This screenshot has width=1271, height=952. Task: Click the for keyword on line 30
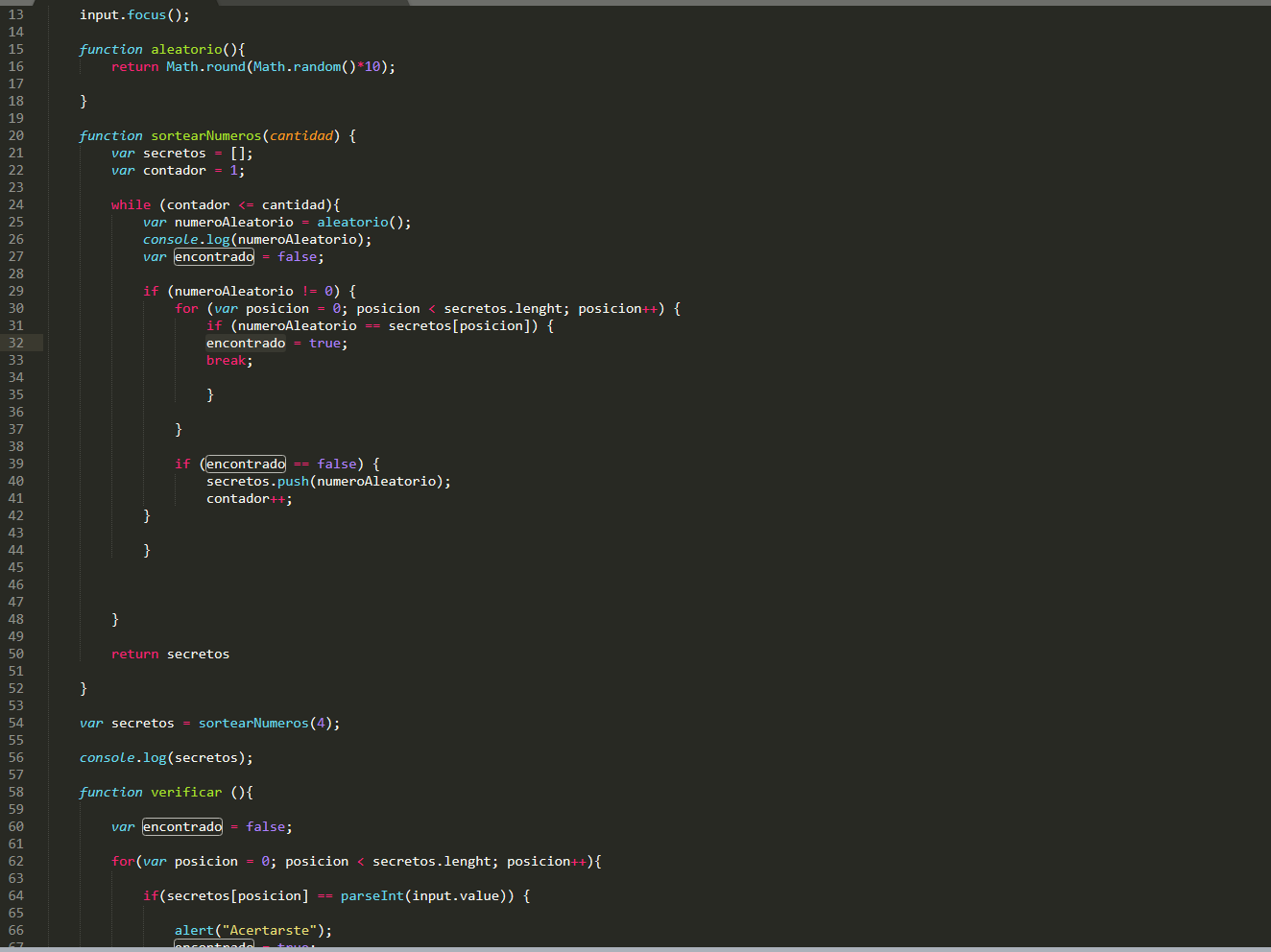click(x=186, y=308)
